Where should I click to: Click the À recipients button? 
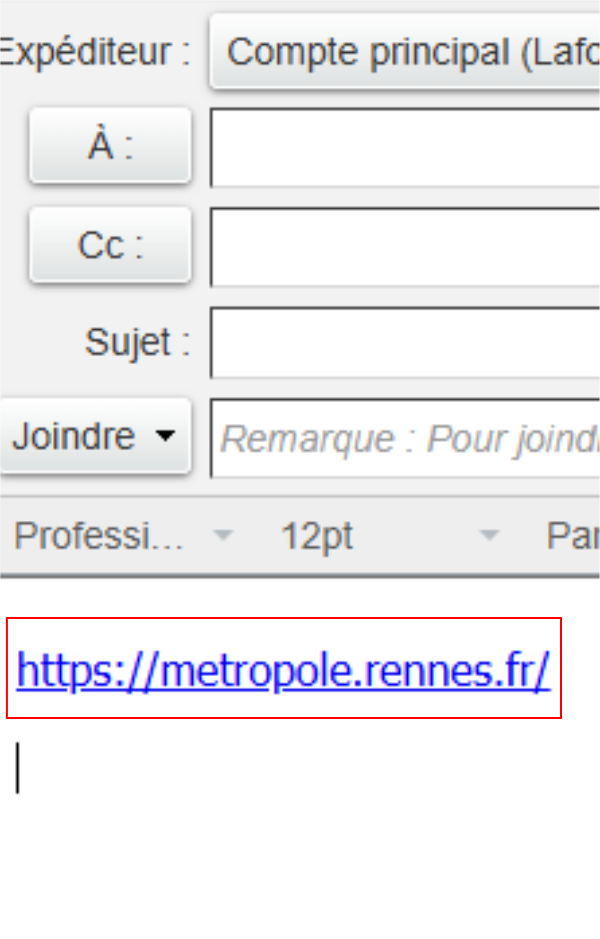coord(110,146)
